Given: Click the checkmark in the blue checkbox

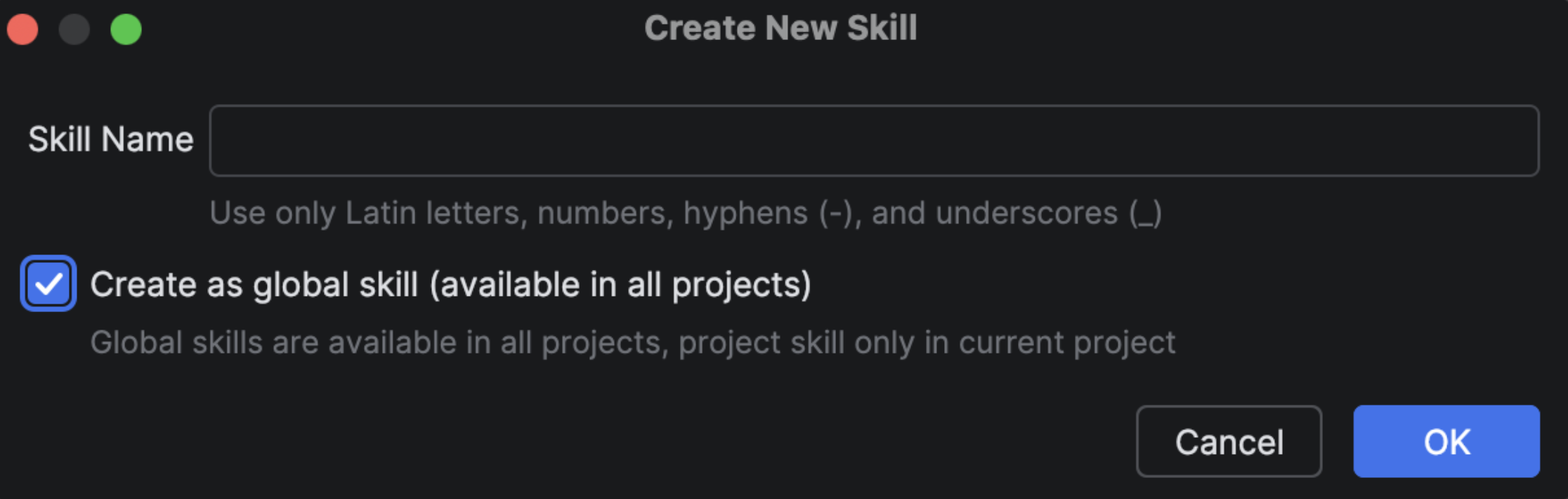Looking at the screenshot, I should pyautogui.click(x=48, y=284).
